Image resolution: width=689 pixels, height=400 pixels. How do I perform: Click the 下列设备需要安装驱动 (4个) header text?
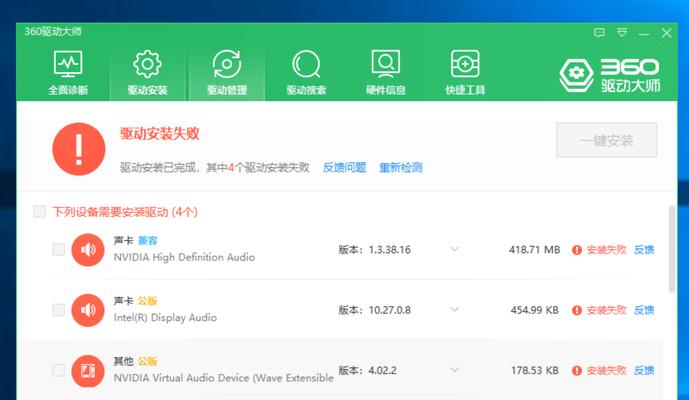click(125, 212)
